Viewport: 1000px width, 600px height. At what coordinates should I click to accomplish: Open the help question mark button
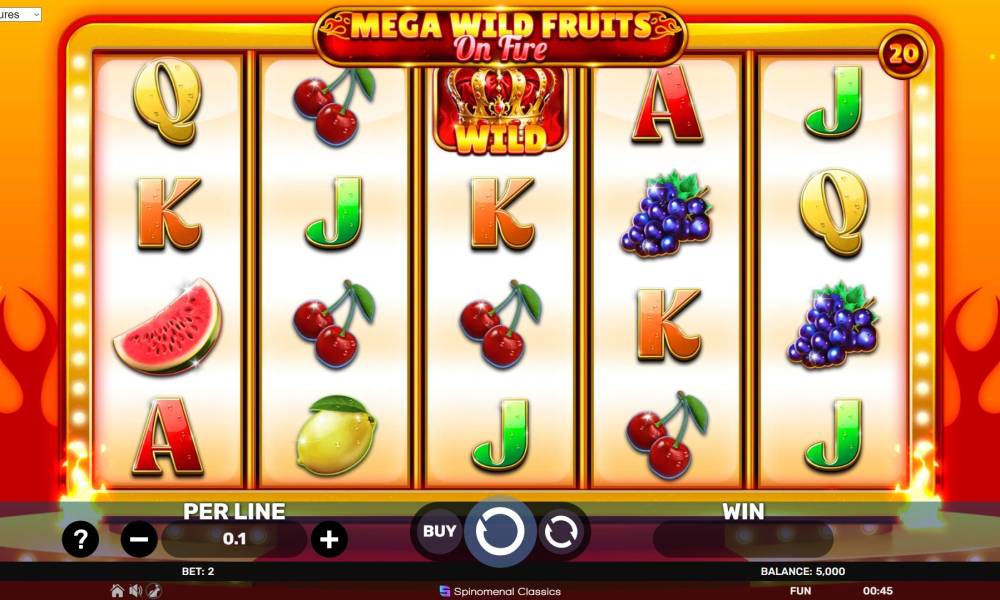tap(80, 539)
